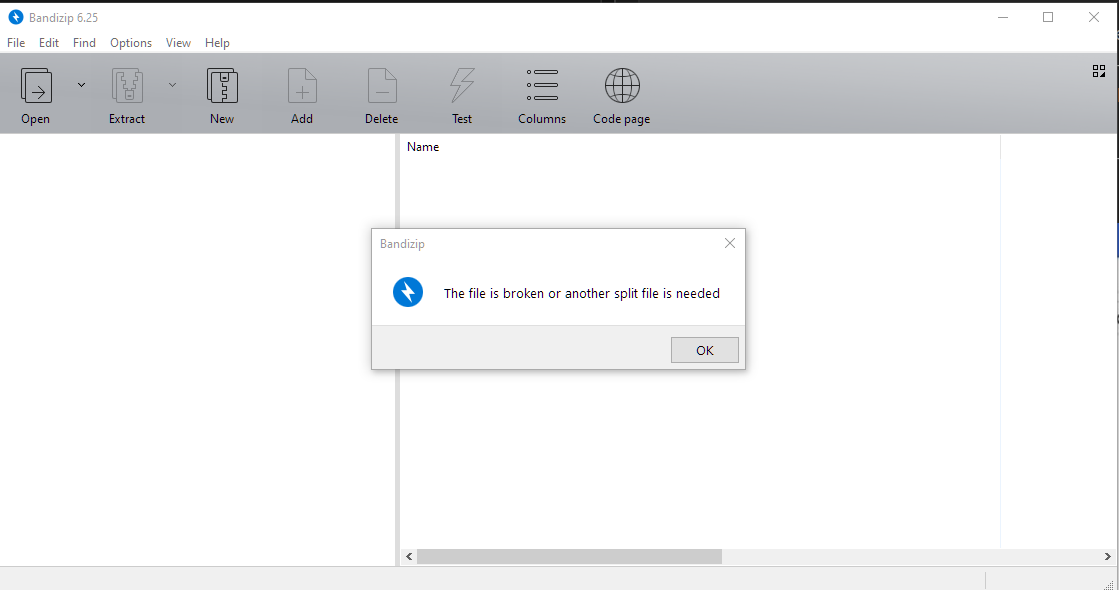Click the error message text about broken file

582,293
